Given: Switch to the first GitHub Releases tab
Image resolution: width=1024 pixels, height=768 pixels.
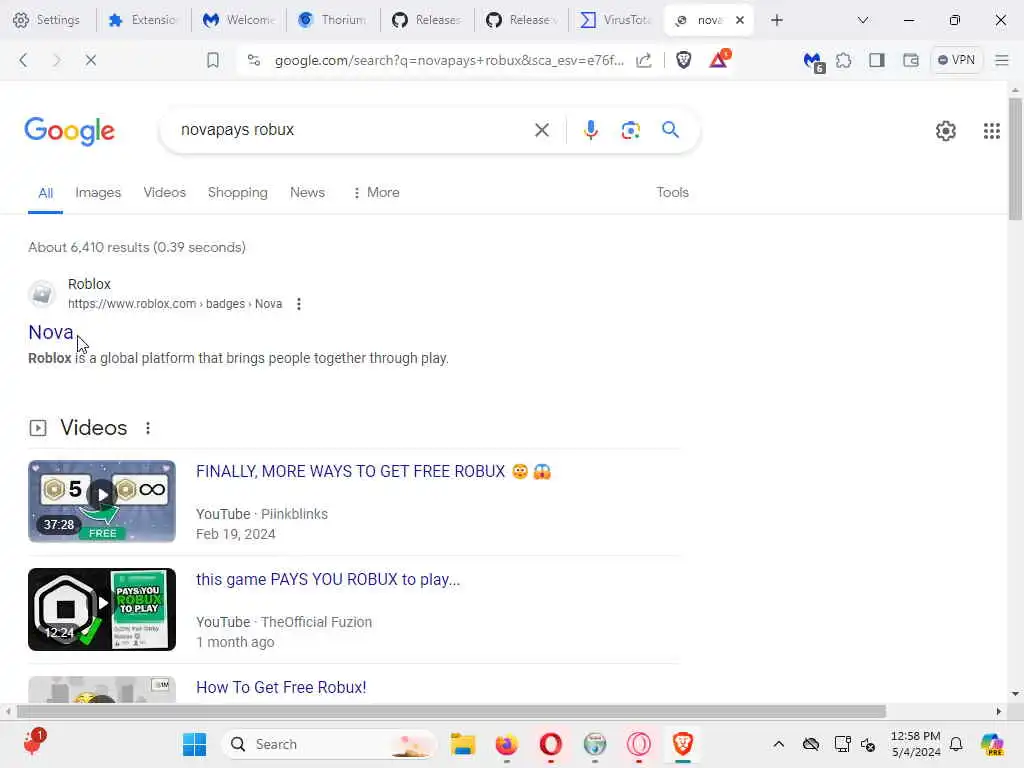Looking at the screenshot, I should pos(427,20).
